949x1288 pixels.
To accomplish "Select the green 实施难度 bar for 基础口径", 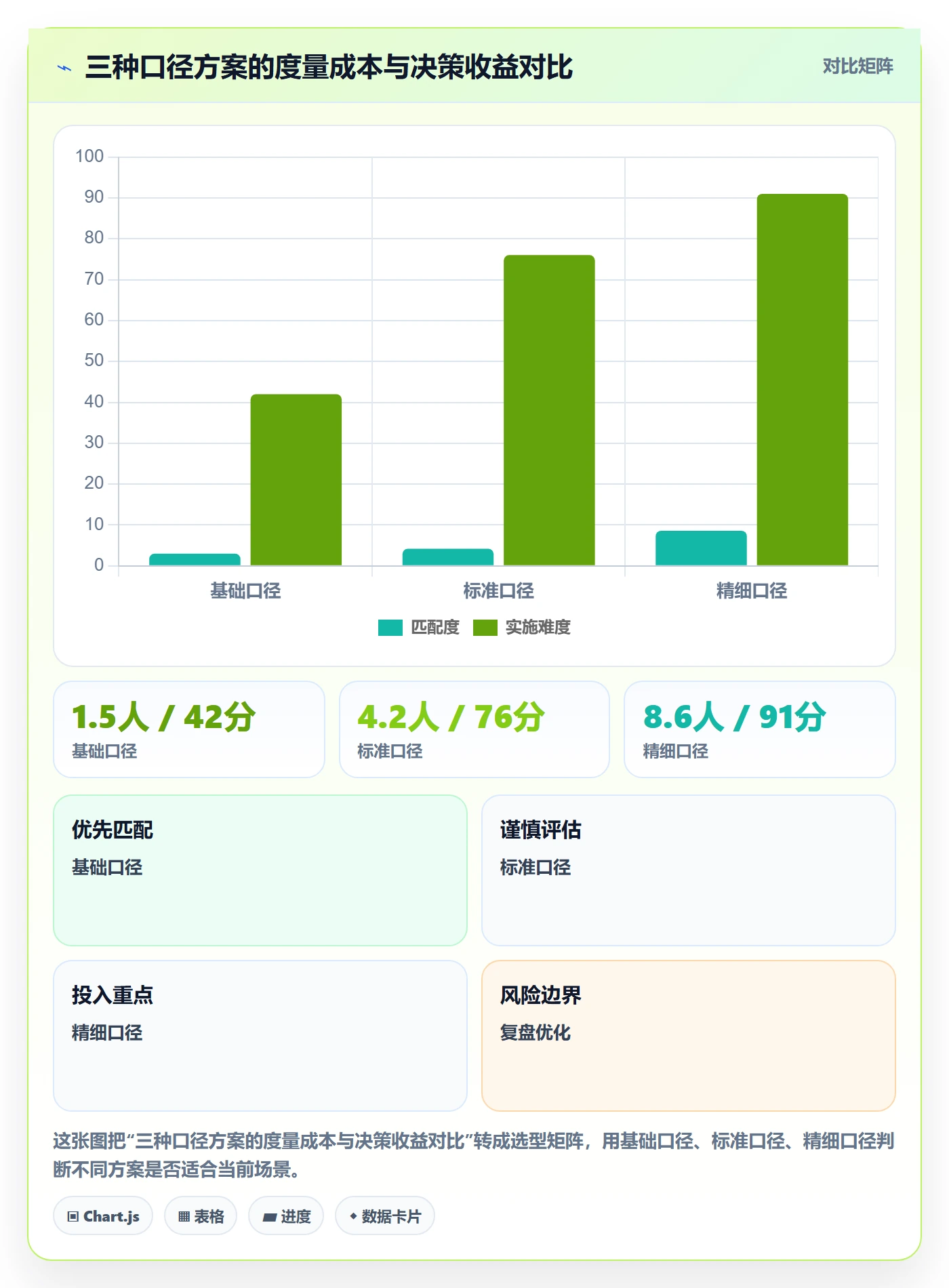I will [296, 480].
